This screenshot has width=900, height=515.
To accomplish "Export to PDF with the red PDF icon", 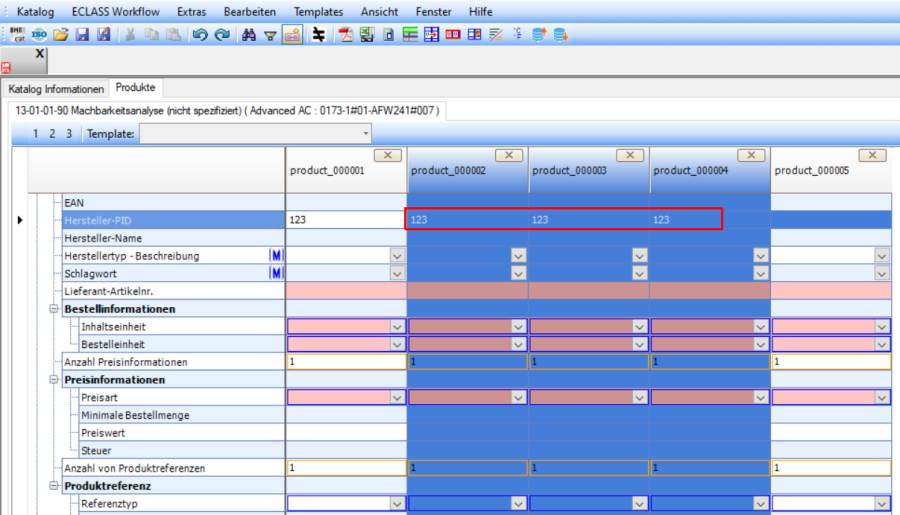I will [x=346, y=34].
